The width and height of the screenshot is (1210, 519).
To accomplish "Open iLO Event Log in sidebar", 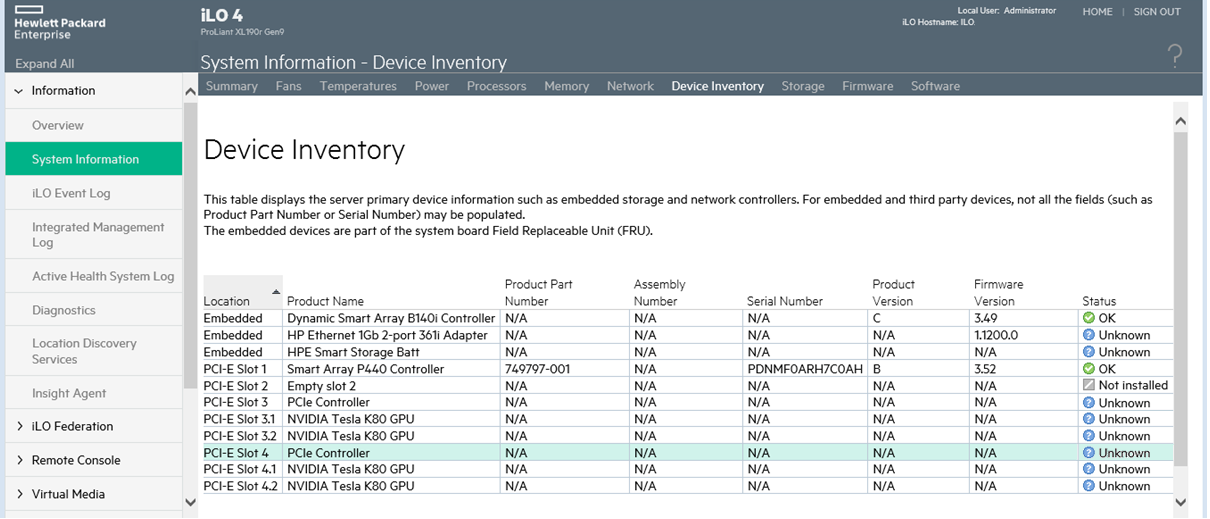I will pyautogui.click(x=71, y=194).
